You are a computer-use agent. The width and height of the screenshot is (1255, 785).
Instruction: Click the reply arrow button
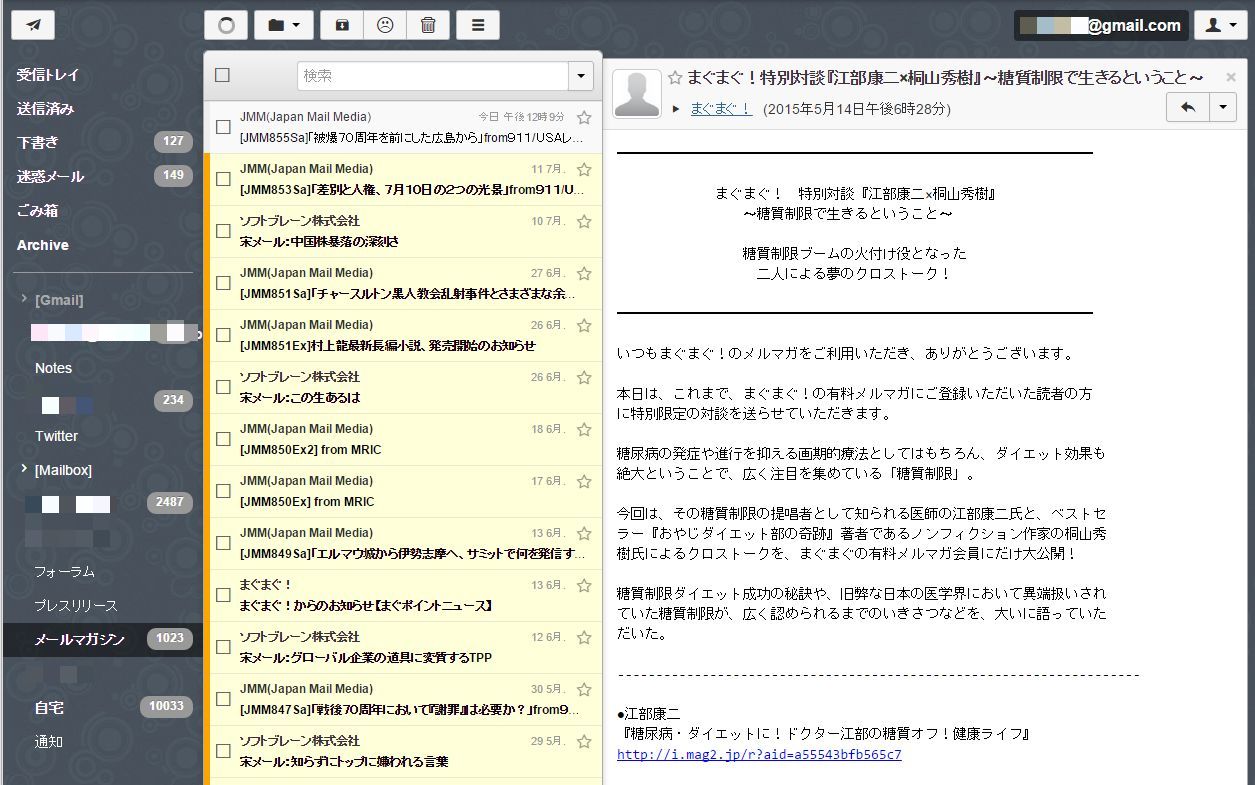(x=1188, y=107)
